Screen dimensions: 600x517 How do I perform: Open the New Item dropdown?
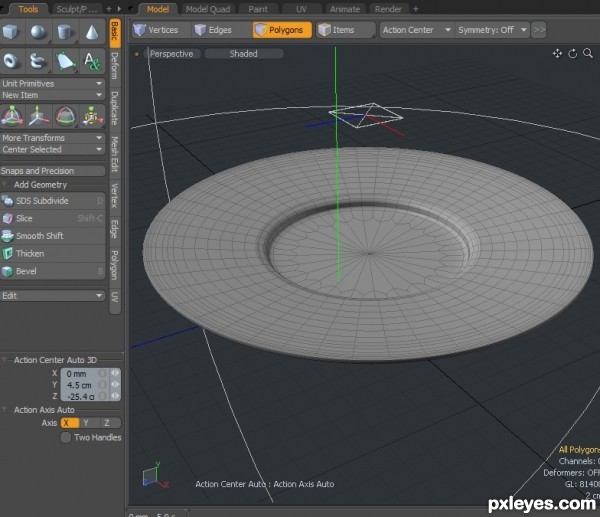[x=52, y=95]
